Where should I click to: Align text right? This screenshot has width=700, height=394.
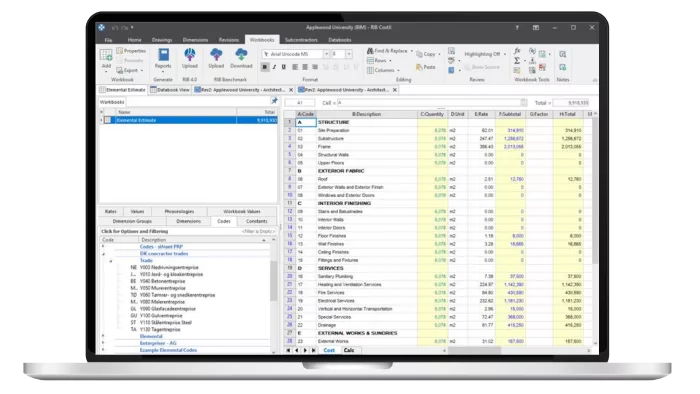click(315, 67)
